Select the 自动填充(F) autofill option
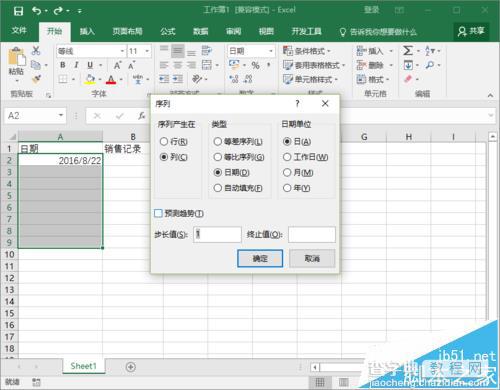 tap(238, 188)
